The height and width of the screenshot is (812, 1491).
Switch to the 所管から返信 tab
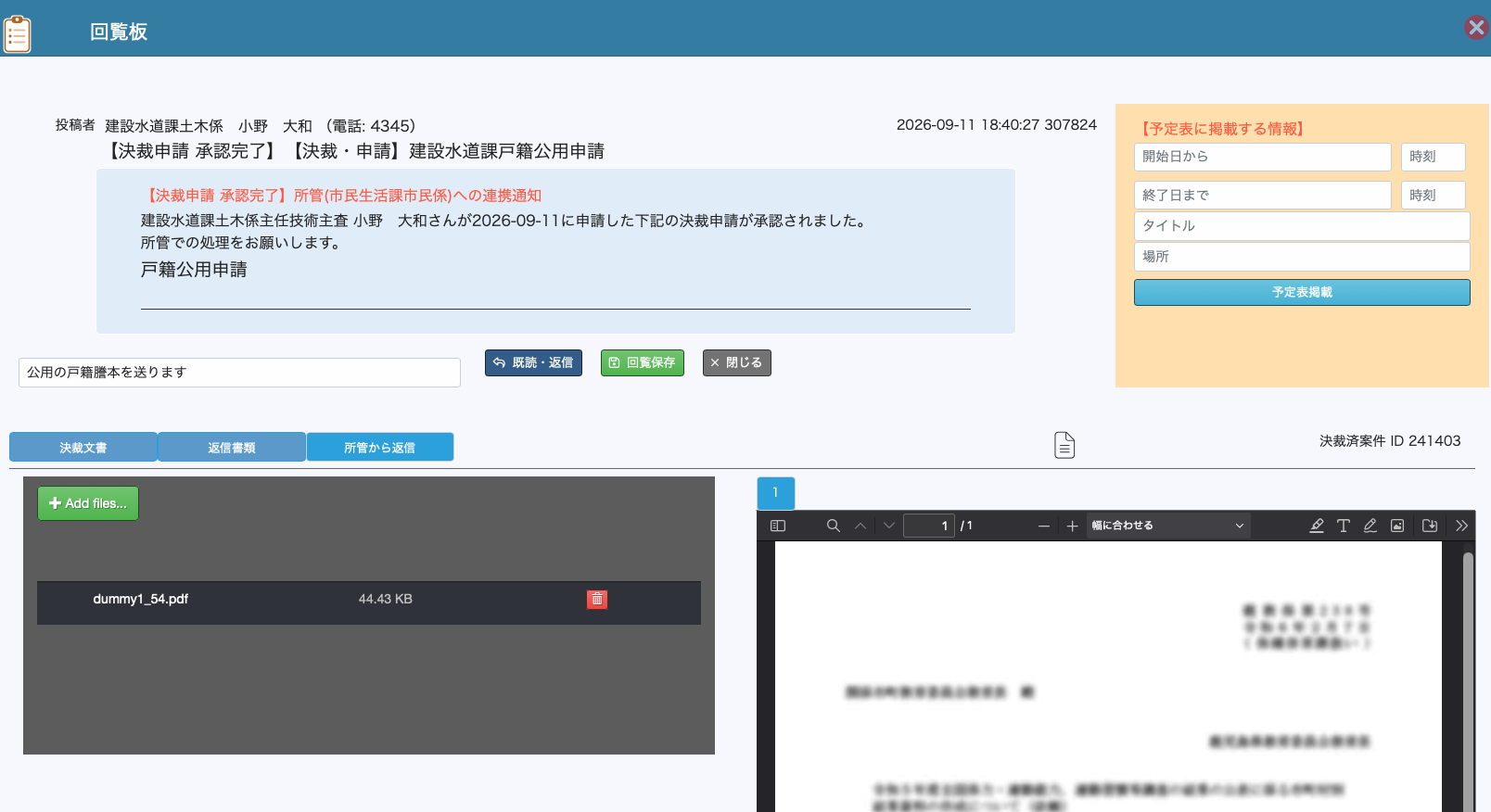(x=380, y=447)
